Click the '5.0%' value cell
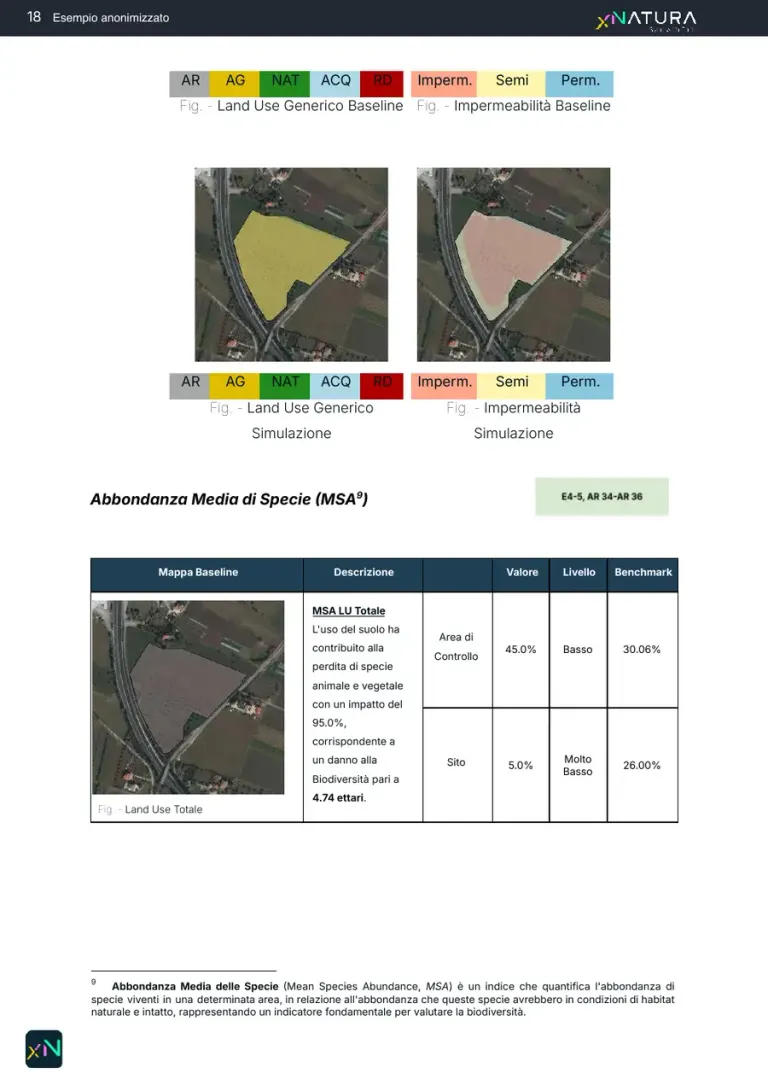 (520, 765)
